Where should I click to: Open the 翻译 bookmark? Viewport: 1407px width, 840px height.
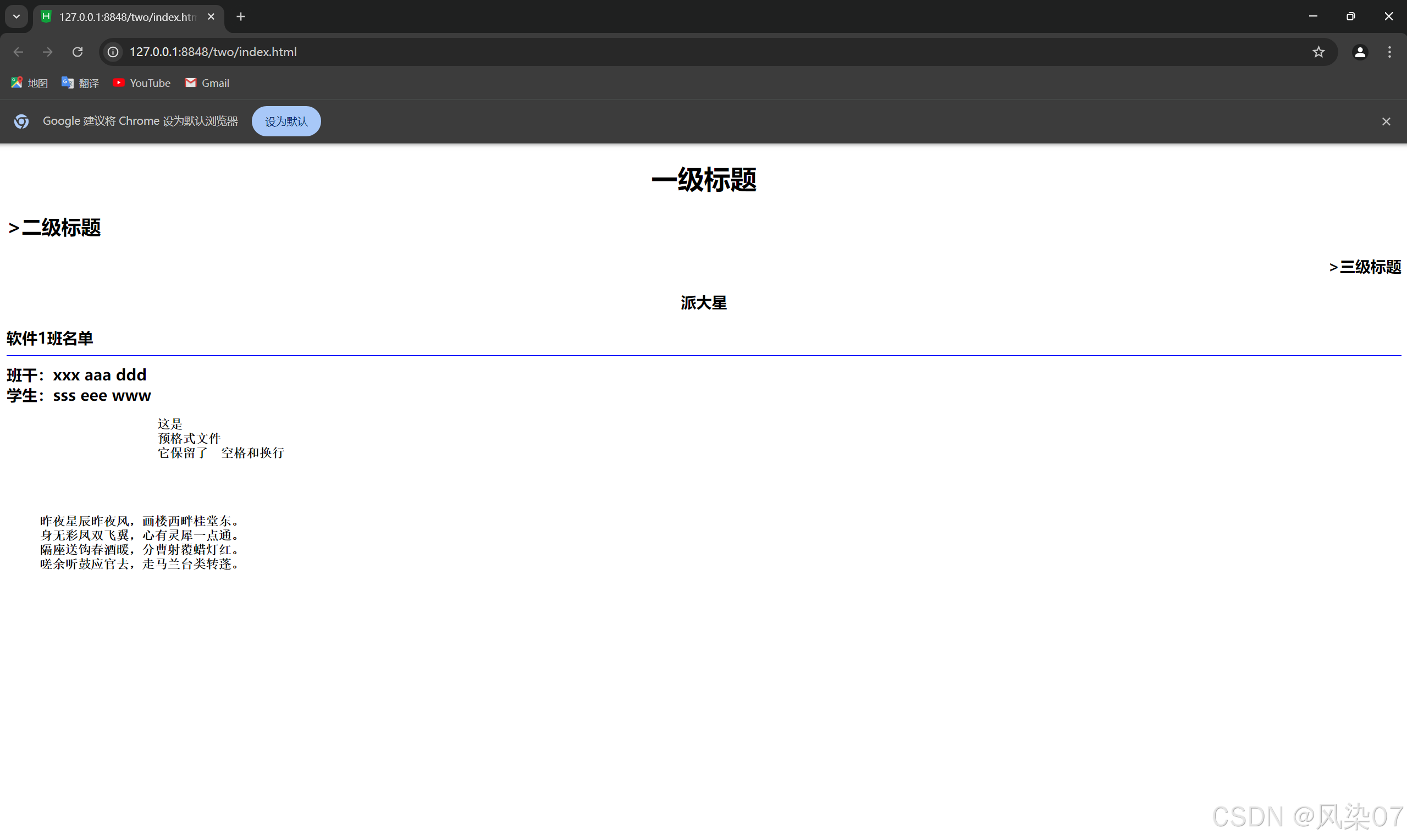point(80,83)
